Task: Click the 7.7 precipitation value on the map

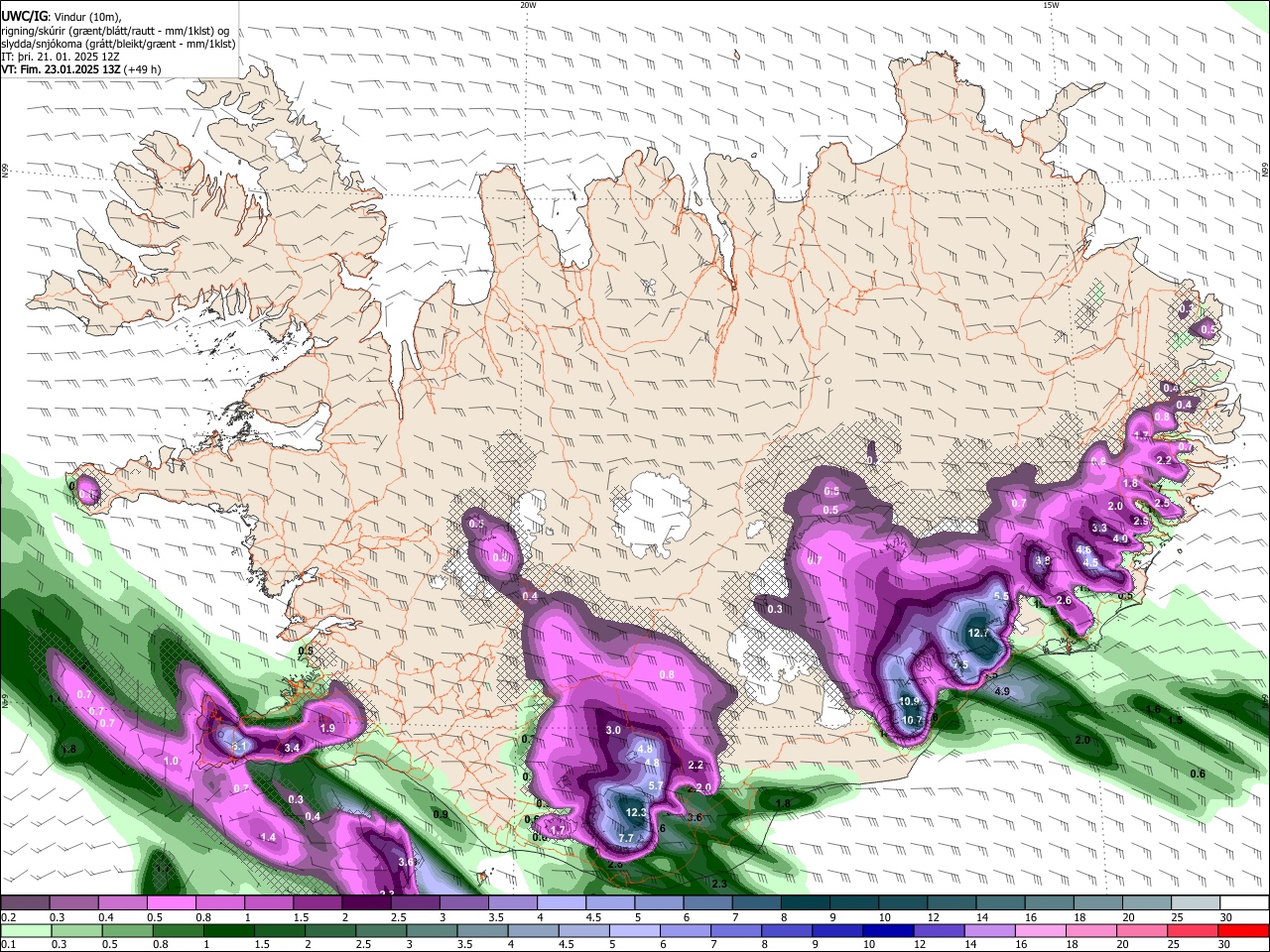Action: [626, 838]
